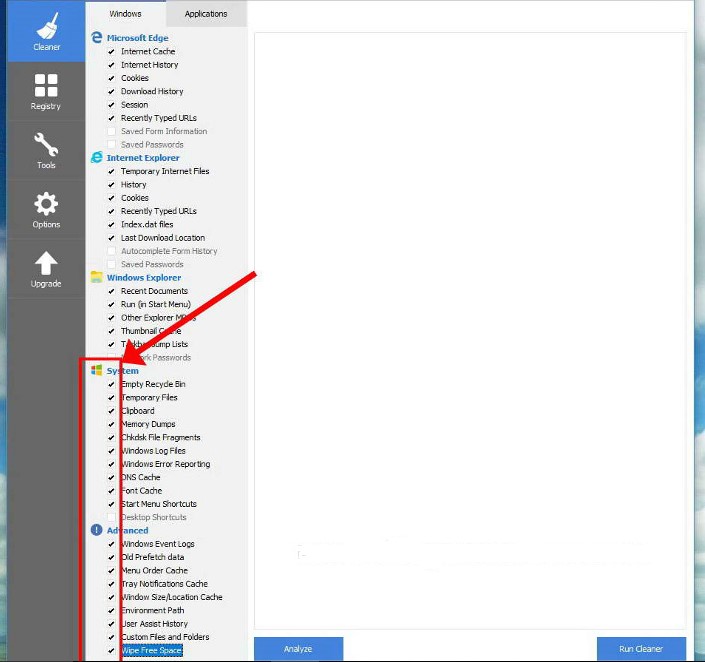The width and height of the screenshot is (705, 662).
Task: Toggle Windows Log Files checkbox
Action: pos(111,451)
